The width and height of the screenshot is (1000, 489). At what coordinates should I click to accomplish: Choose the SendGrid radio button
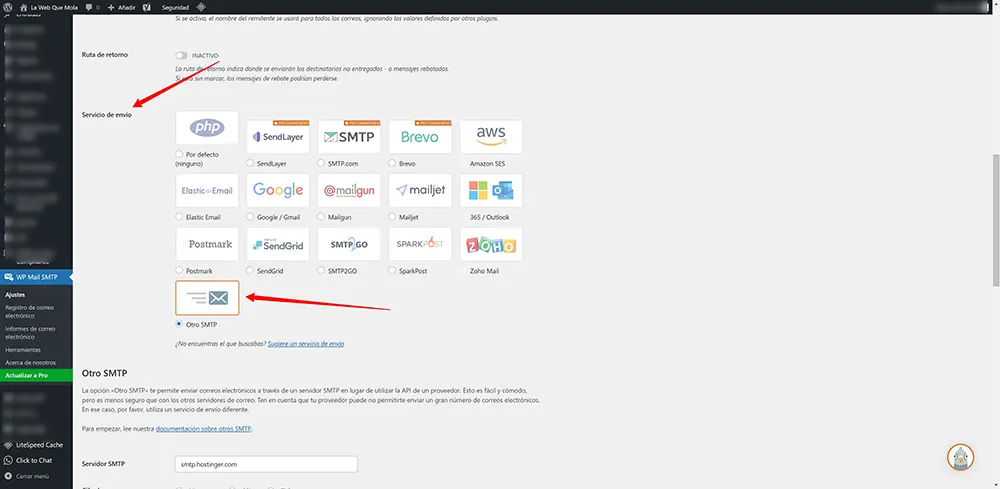pyautogui.click(x=250, y=271)
